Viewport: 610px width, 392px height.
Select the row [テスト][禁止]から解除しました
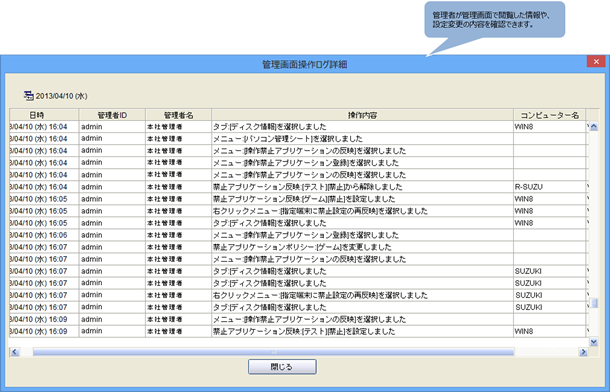299,187
